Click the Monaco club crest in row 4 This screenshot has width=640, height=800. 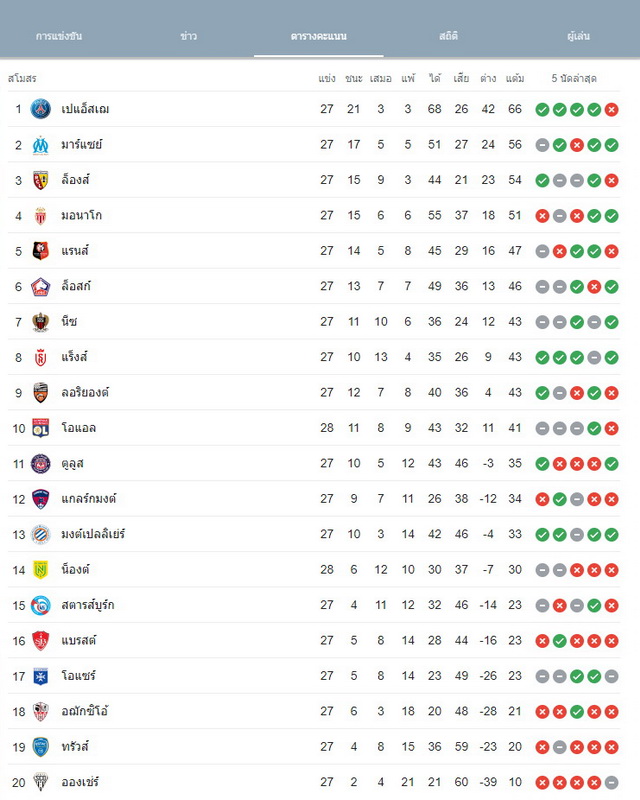[40, 216]
